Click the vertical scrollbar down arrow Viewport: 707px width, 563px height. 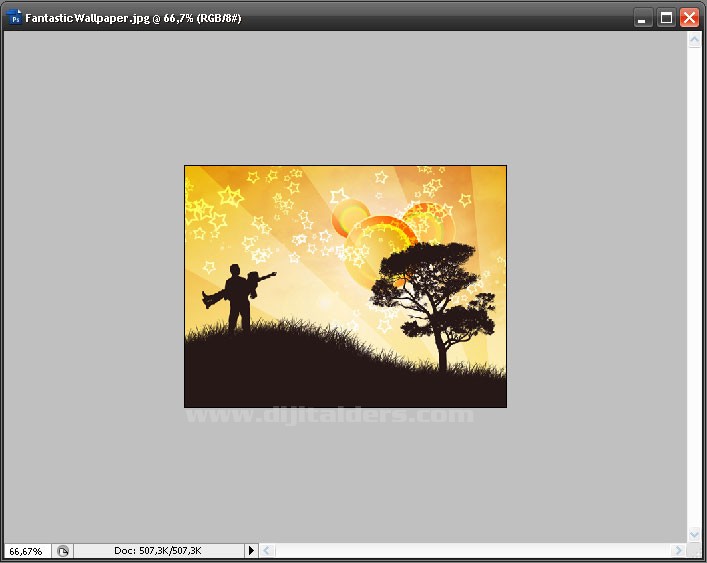(x=694, y=535)
